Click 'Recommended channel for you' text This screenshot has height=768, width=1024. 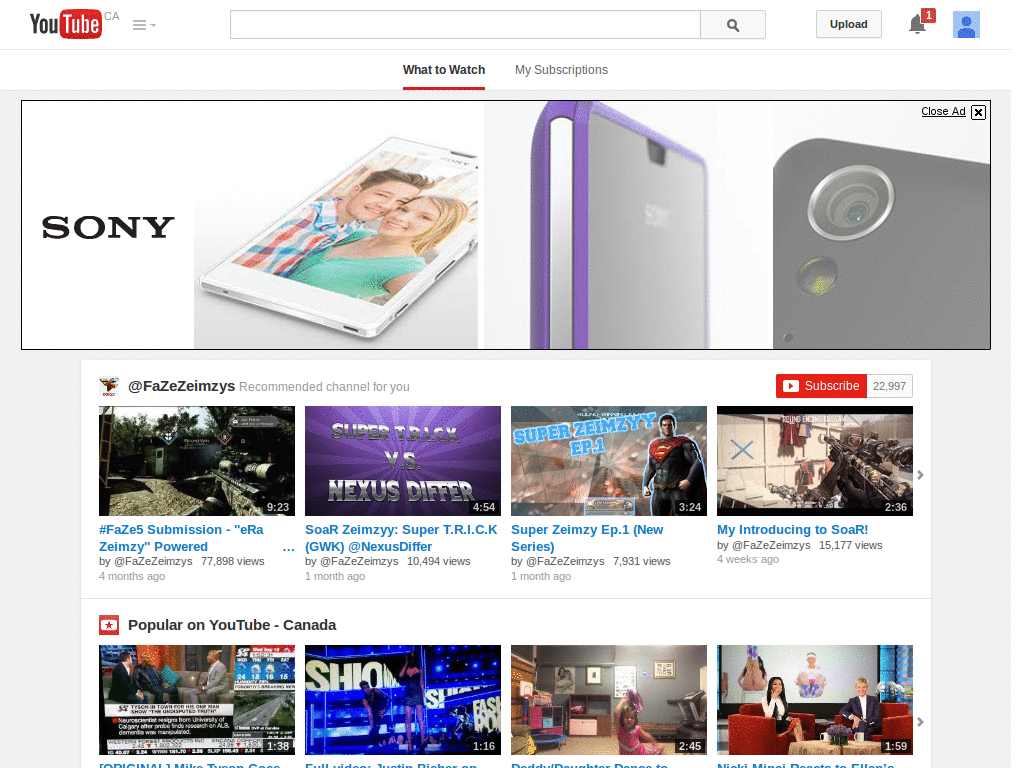coord(325,387)
